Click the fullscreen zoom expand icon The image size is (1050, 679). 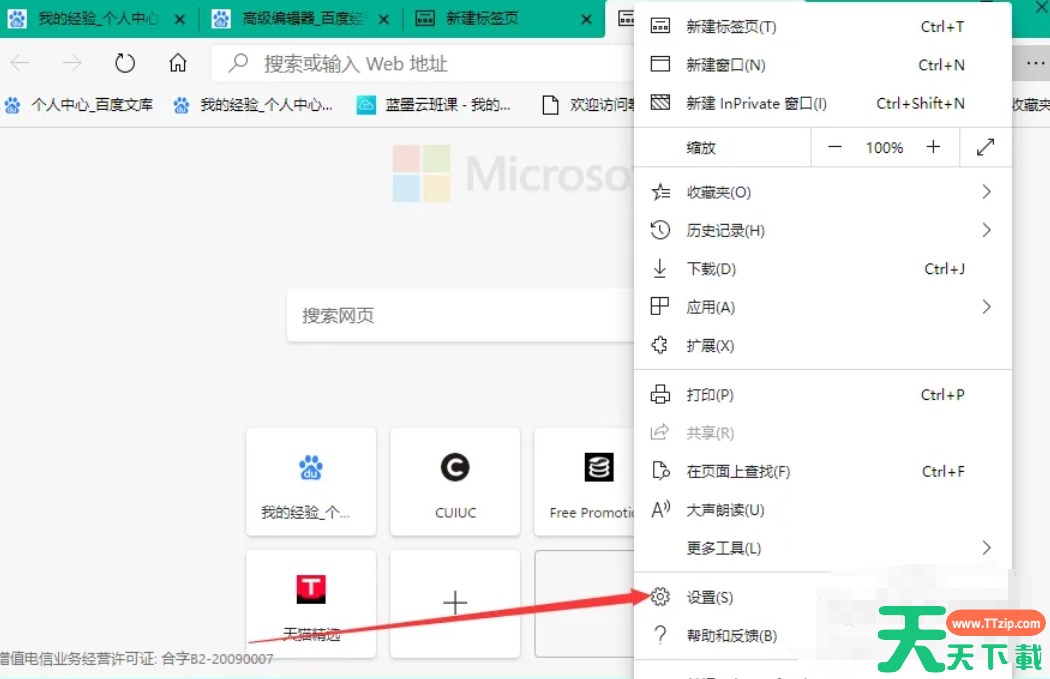[985, 147]
